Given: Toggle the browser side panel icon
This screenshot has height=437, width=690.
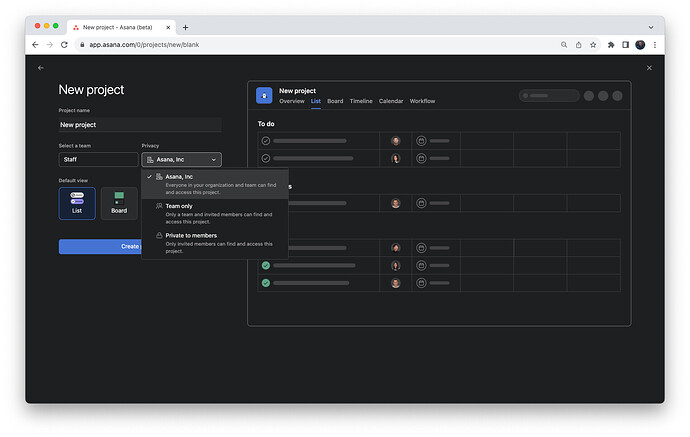Looking at the screenshot, I should [625, 45].
